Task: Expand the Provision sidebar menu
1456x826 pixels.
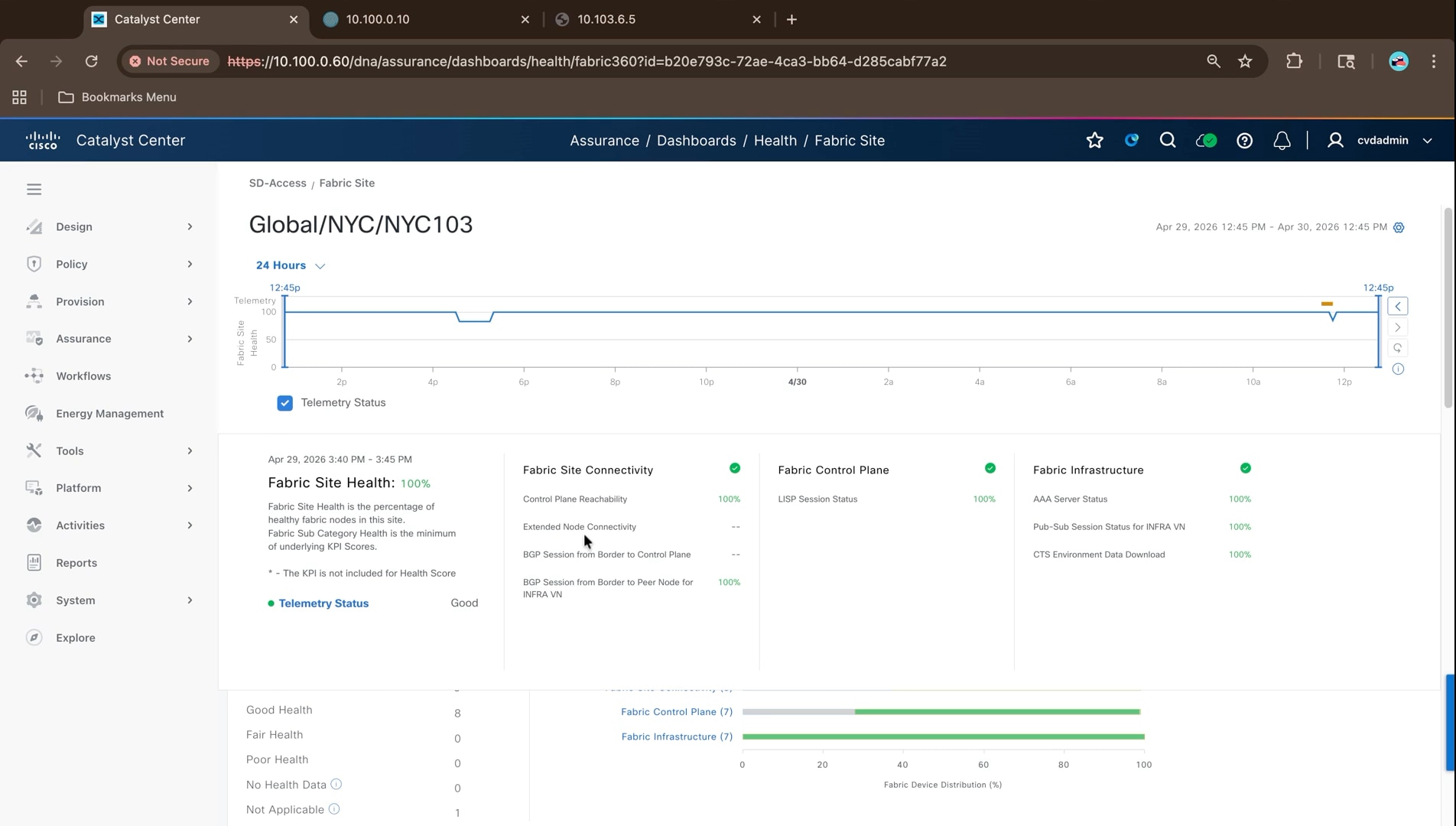Action: tap(109, 301)
